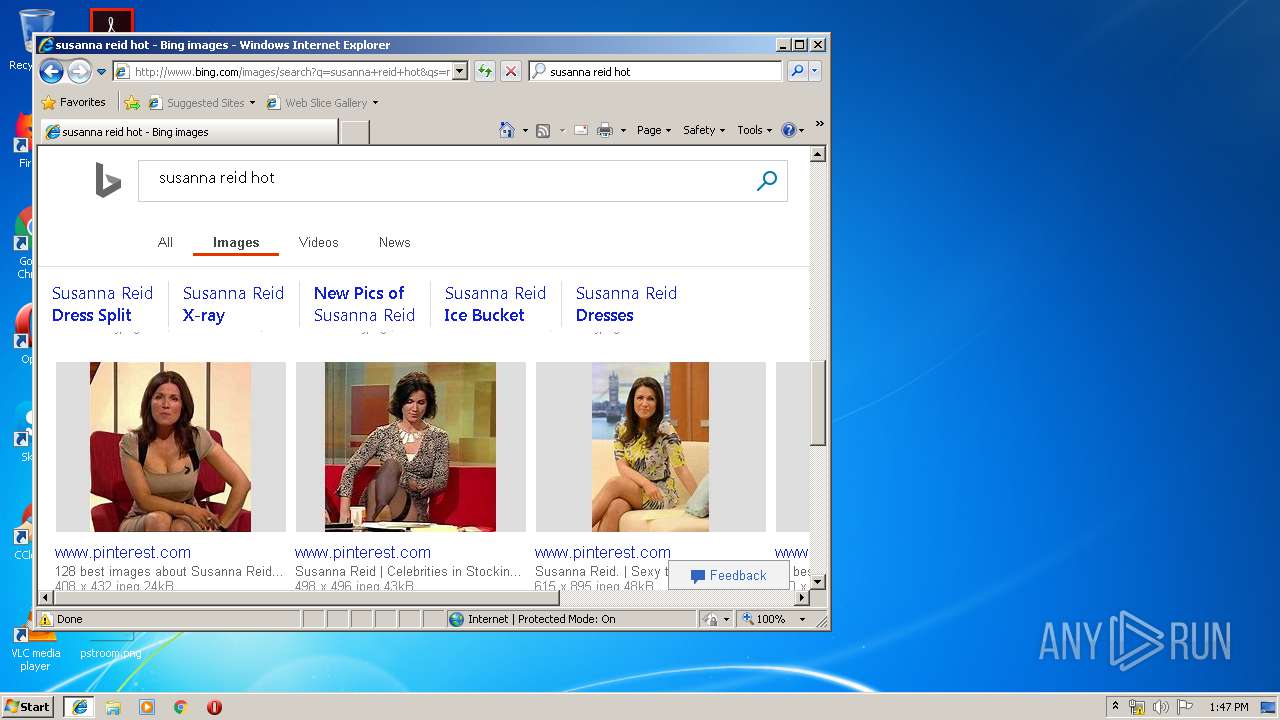Click the Home icon in command bar
This screenshot has width=1280, height=720.
(507, 130)
